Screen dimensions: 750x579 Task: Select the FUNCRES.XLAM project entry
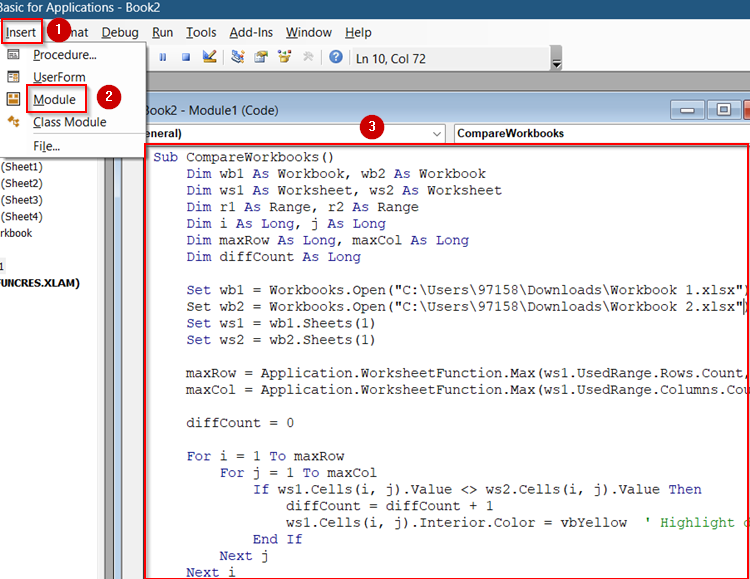(40, 283)
